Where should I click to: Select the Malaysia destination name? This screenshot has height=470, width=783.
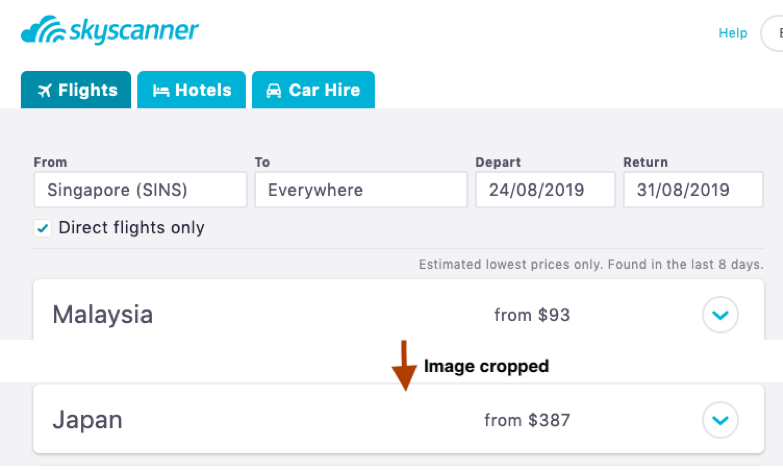point(103,315)
